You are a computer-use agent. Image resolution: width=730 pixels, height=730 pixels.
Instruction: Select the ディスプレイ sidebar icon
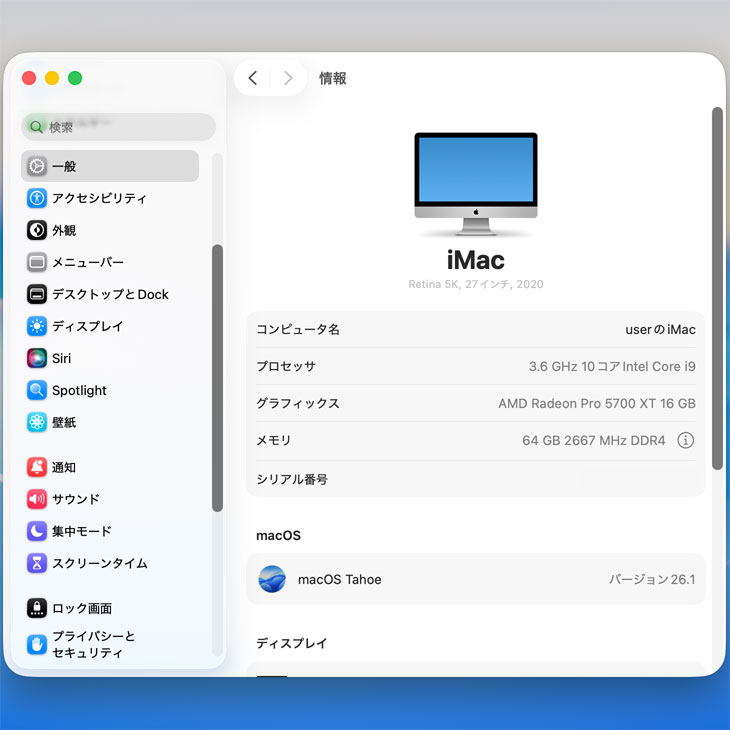coord(37,326)
